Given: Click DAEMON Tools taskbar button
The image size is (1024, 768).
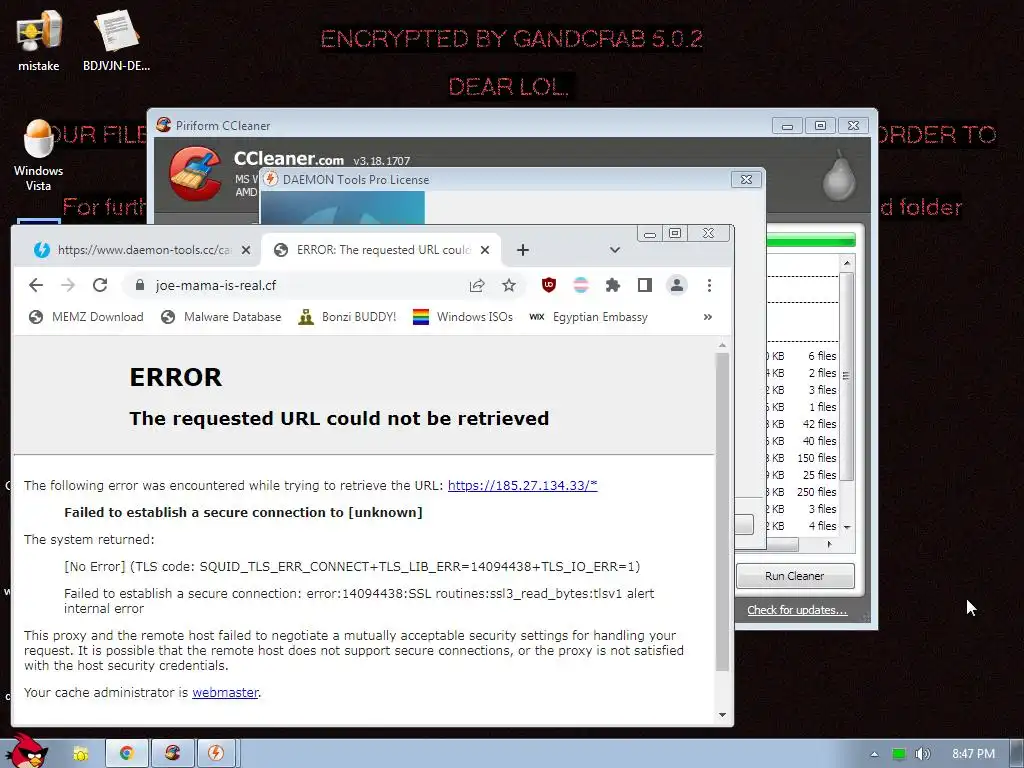Looking at the screenshot, I should 216,753.
